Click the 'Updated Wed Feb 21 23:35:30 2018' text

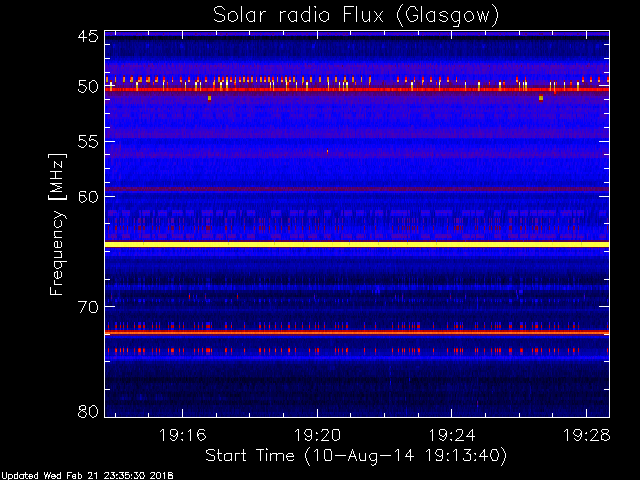[87, 476]
